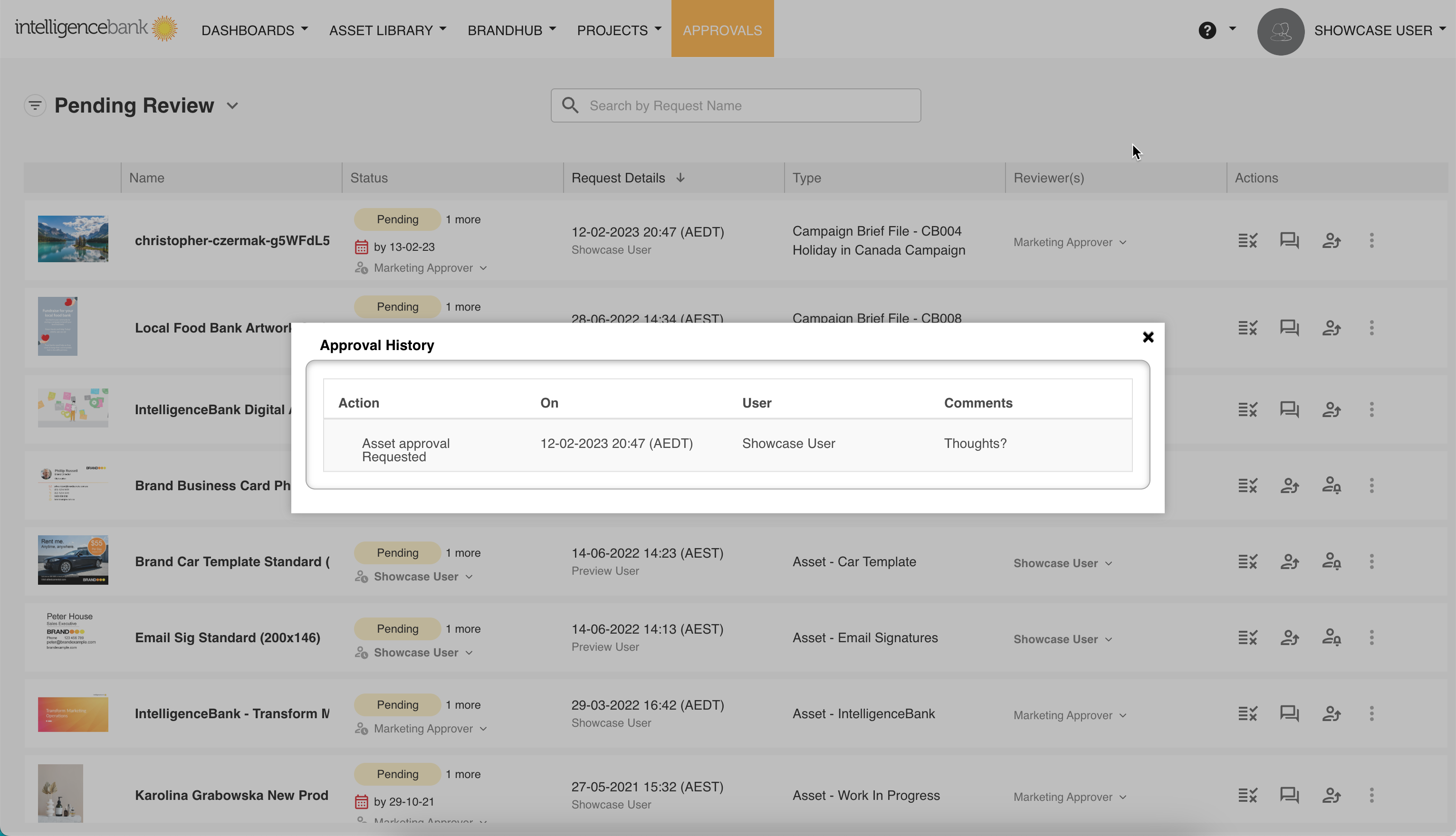1456x836 pixels.
Task: Open comments icon for Local Food Bank row
Action: 1289,328
